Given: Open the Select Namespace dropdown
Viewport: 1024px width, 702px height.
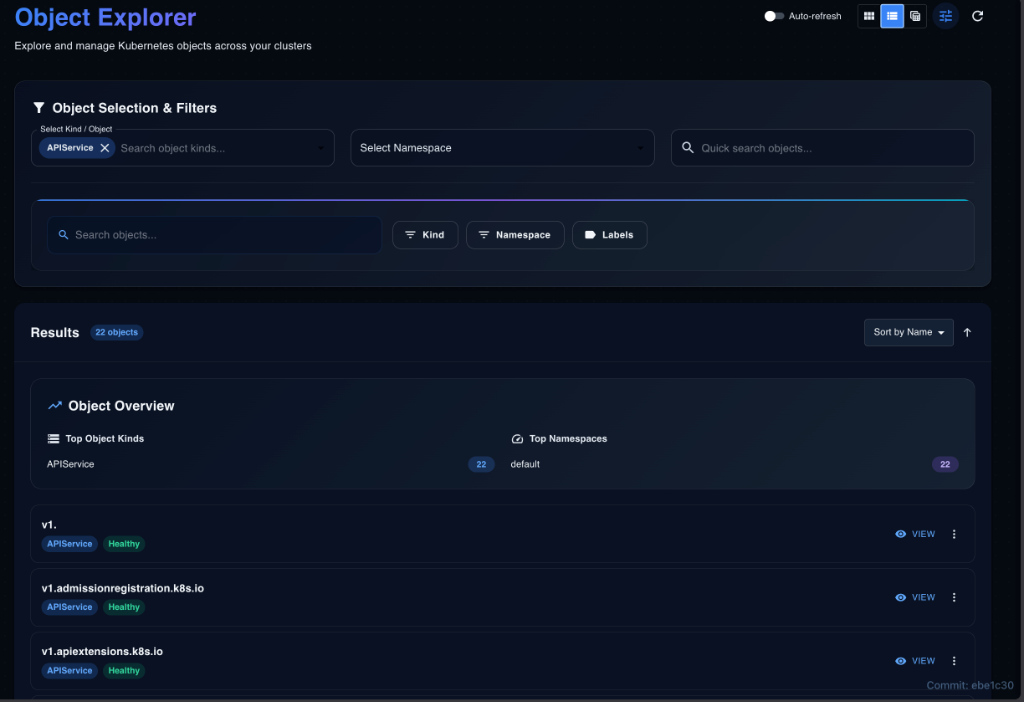Looking at the screenshot, I should [501, 148].
